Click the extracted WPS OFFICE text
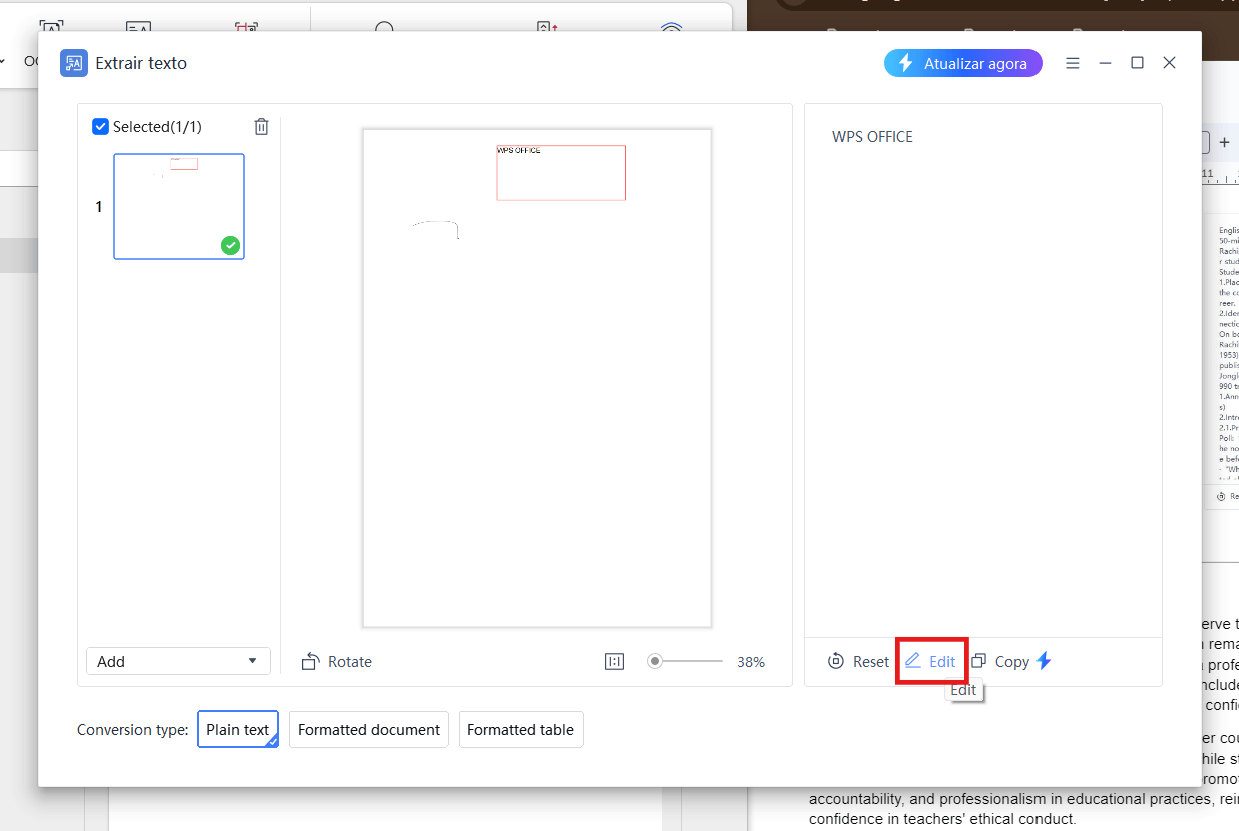Image resolution: width=1239 pixels, height=831 pixels. pos(872,137)
